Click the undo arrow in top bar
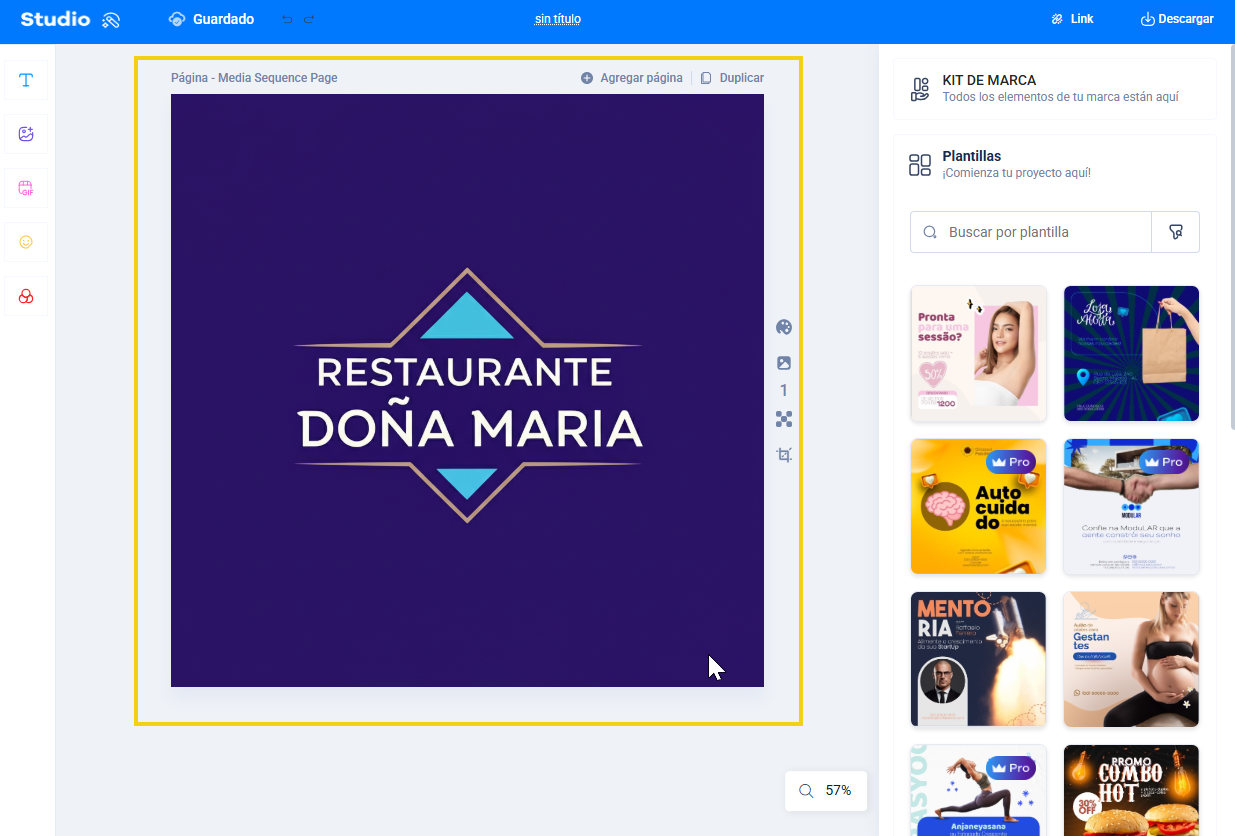Screen dimensions: 1235x836 pyautogui.click(x=288, y=19)
